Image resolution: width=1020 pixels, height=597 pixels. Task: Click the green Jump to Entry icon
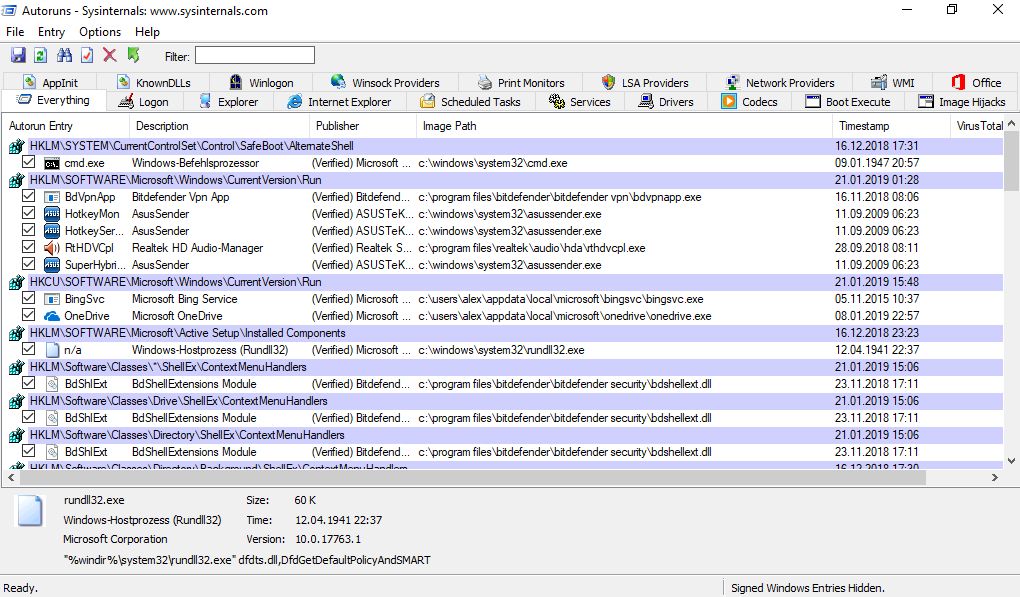point(133,55)
